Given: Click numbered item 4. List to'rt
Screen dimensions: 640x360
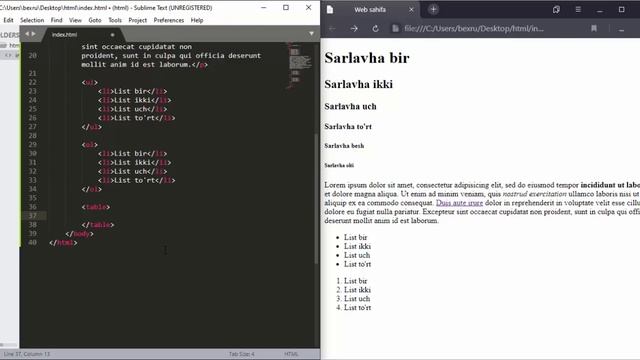Looking at the screenshot, I should tap(354, 308).
